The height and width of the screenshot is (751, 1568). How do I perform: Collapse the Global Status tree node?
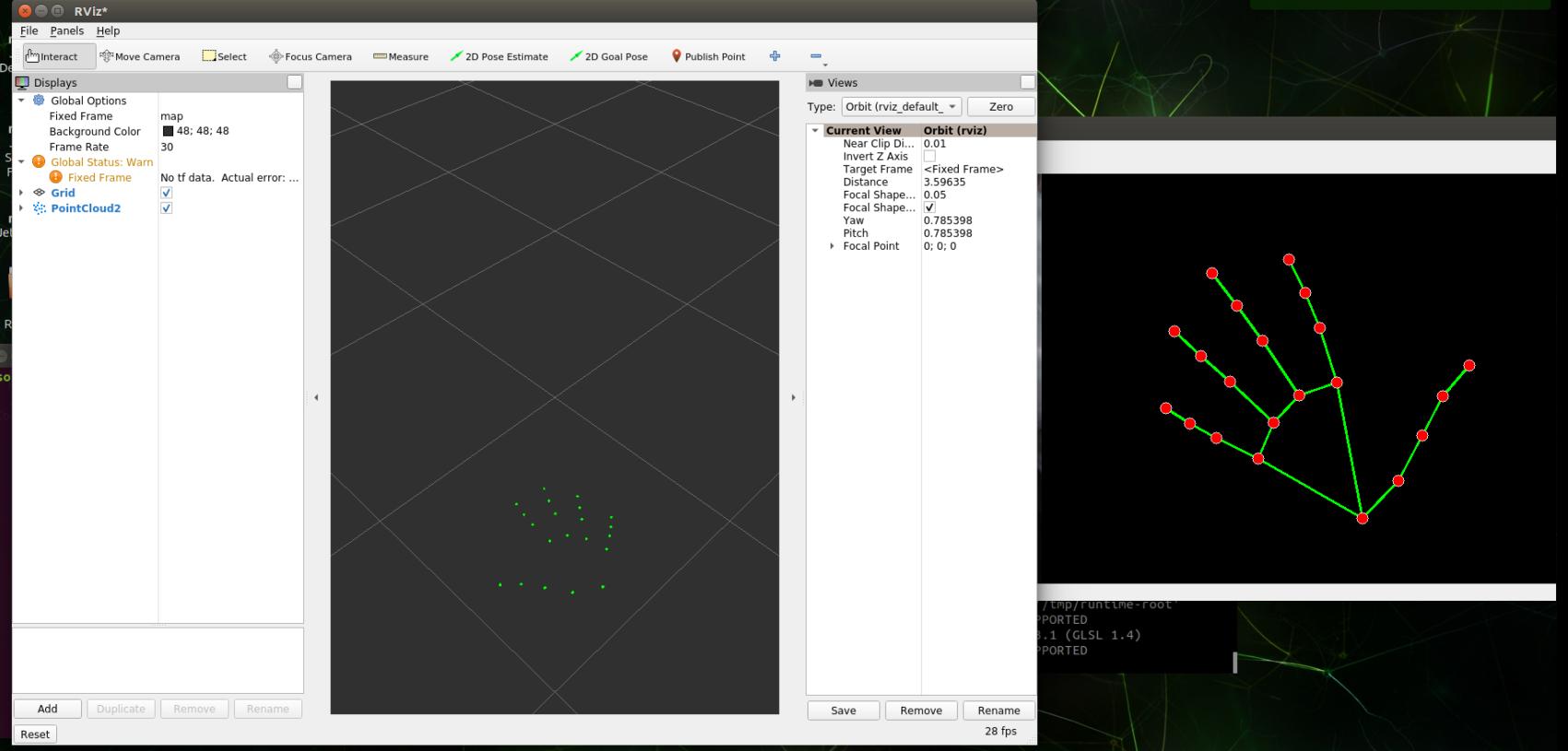(21, 161)
